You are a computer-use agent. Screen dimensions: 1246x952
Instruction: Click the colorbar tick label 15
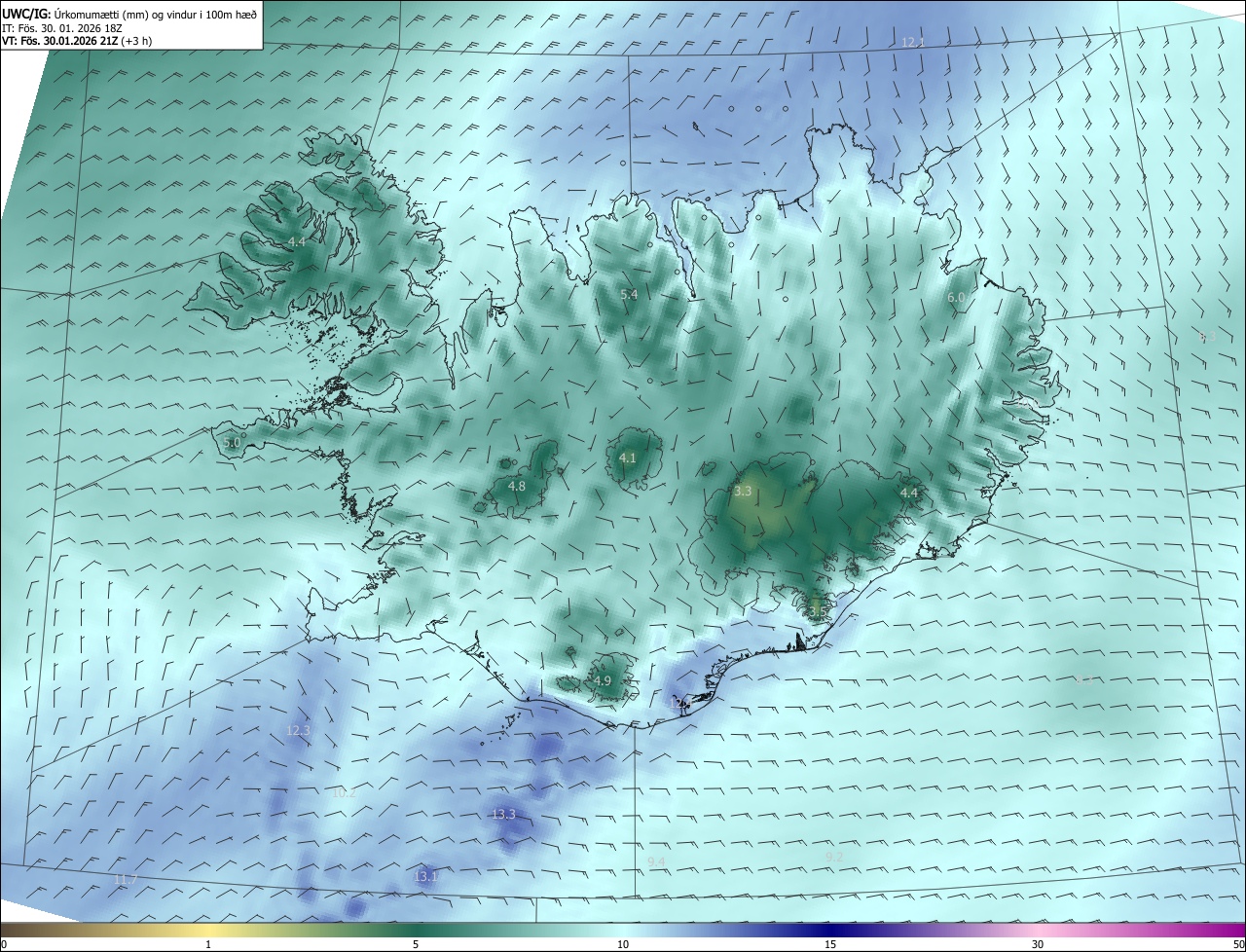point(830,944)
